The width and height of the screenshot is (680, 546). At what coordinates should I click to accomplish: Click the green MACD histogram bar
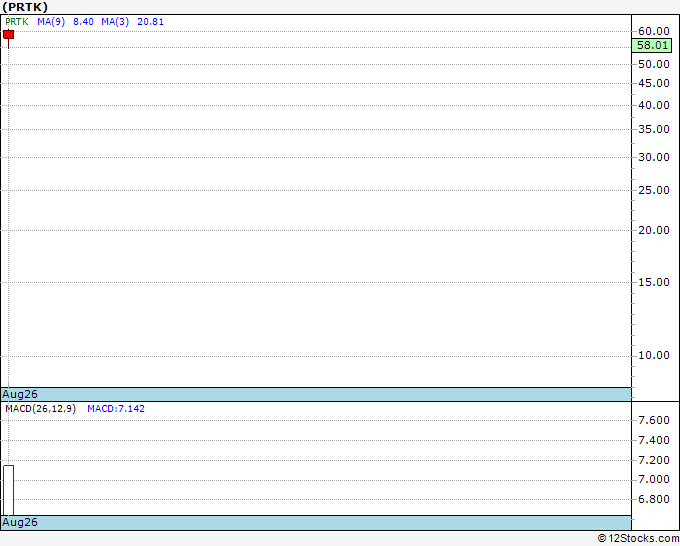8,490
